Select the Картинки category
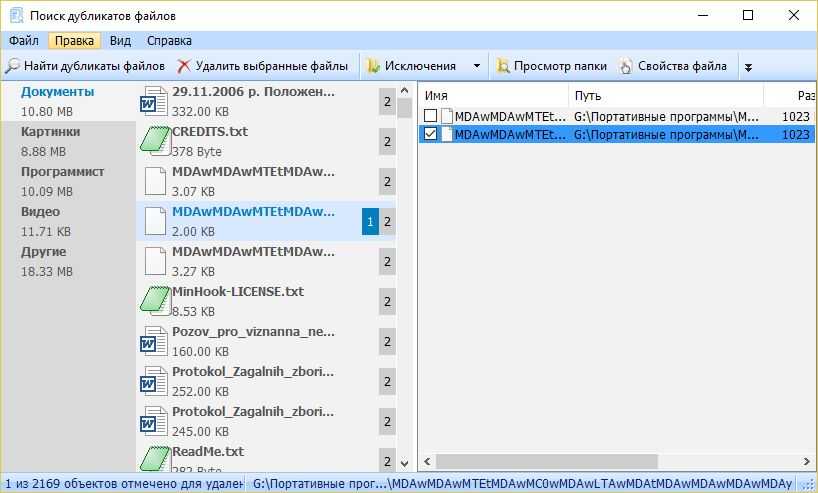 click(x=68, y=141)
